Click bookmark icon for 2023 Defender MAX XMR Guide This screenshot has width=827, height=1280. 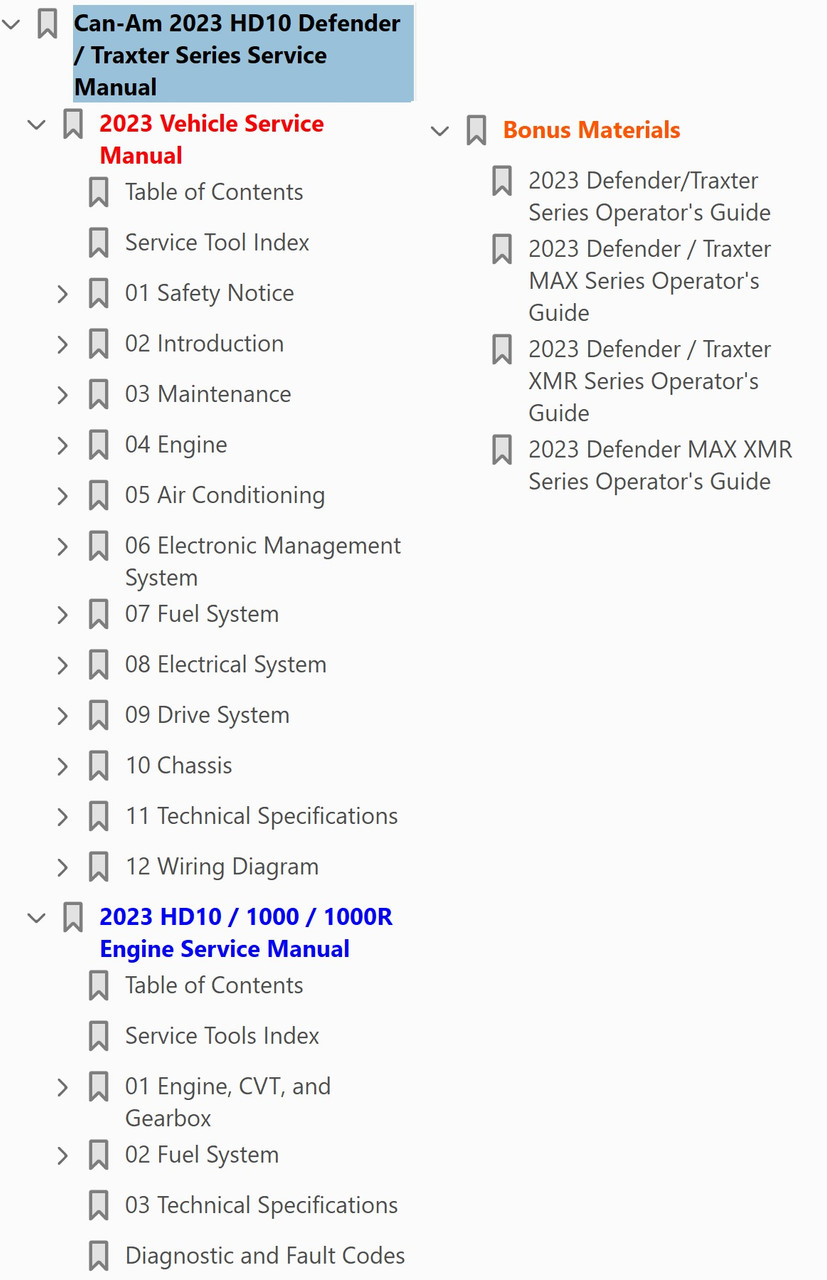502,450
